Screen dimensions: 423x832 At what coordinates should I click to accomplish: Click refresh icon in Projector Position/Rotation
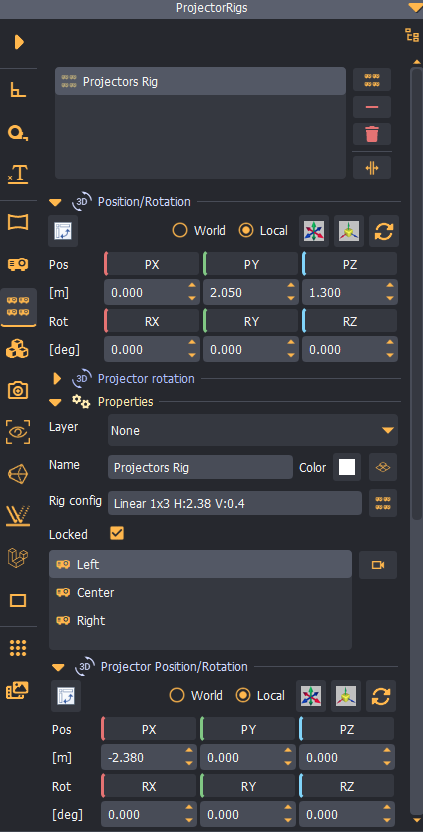(x=381, y=696)
